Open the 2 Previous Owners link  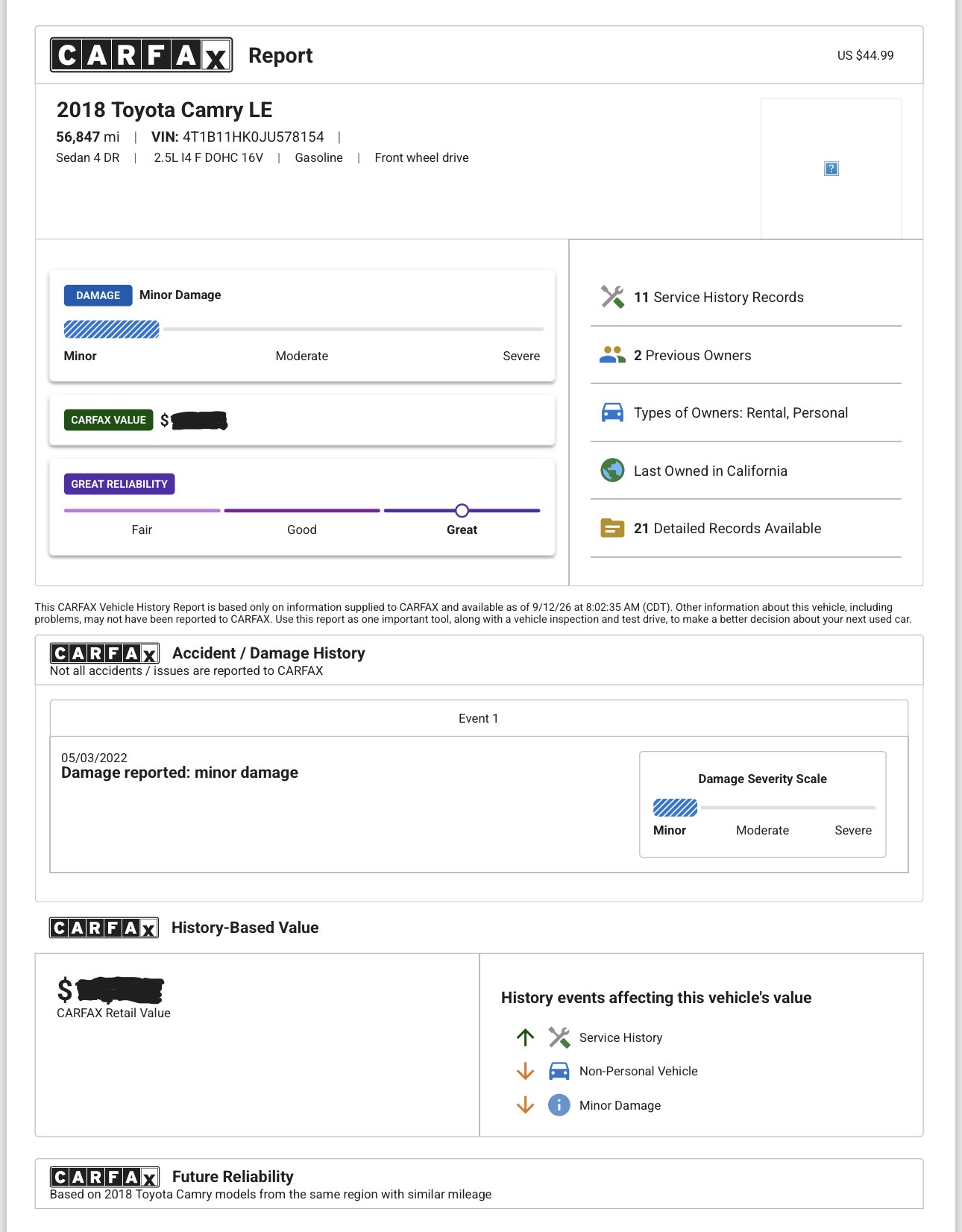pos(693,355)
